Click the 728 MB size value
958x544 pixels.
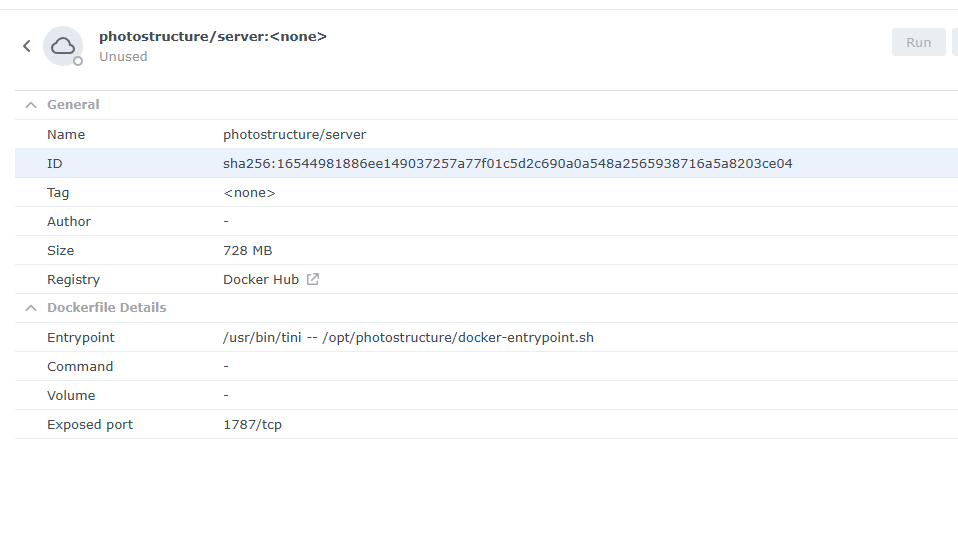pyautogui.click(x=247, y=251)
